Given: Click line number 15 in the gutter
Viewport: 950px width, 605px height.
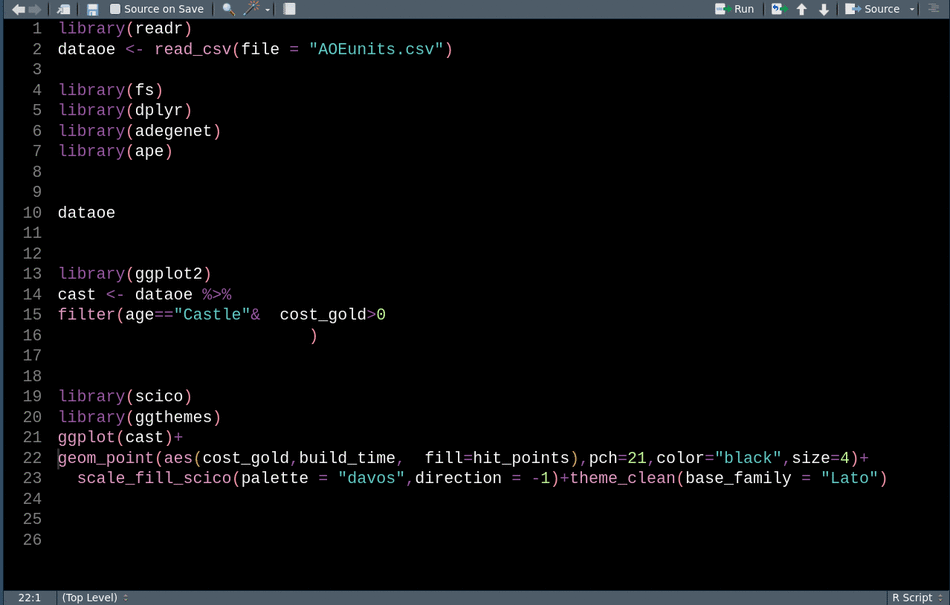Looking at the screenshot, I should click(32, 315).
